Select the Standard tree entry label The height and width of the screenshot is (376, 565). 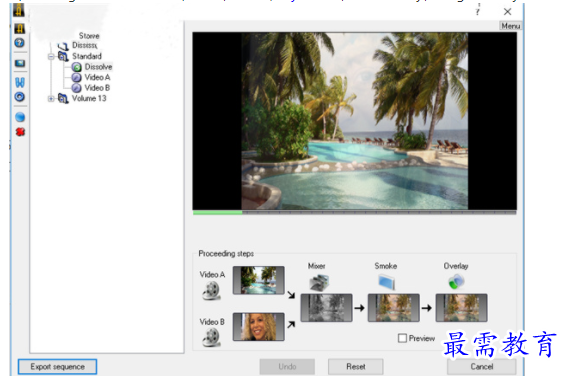[87, 56]
